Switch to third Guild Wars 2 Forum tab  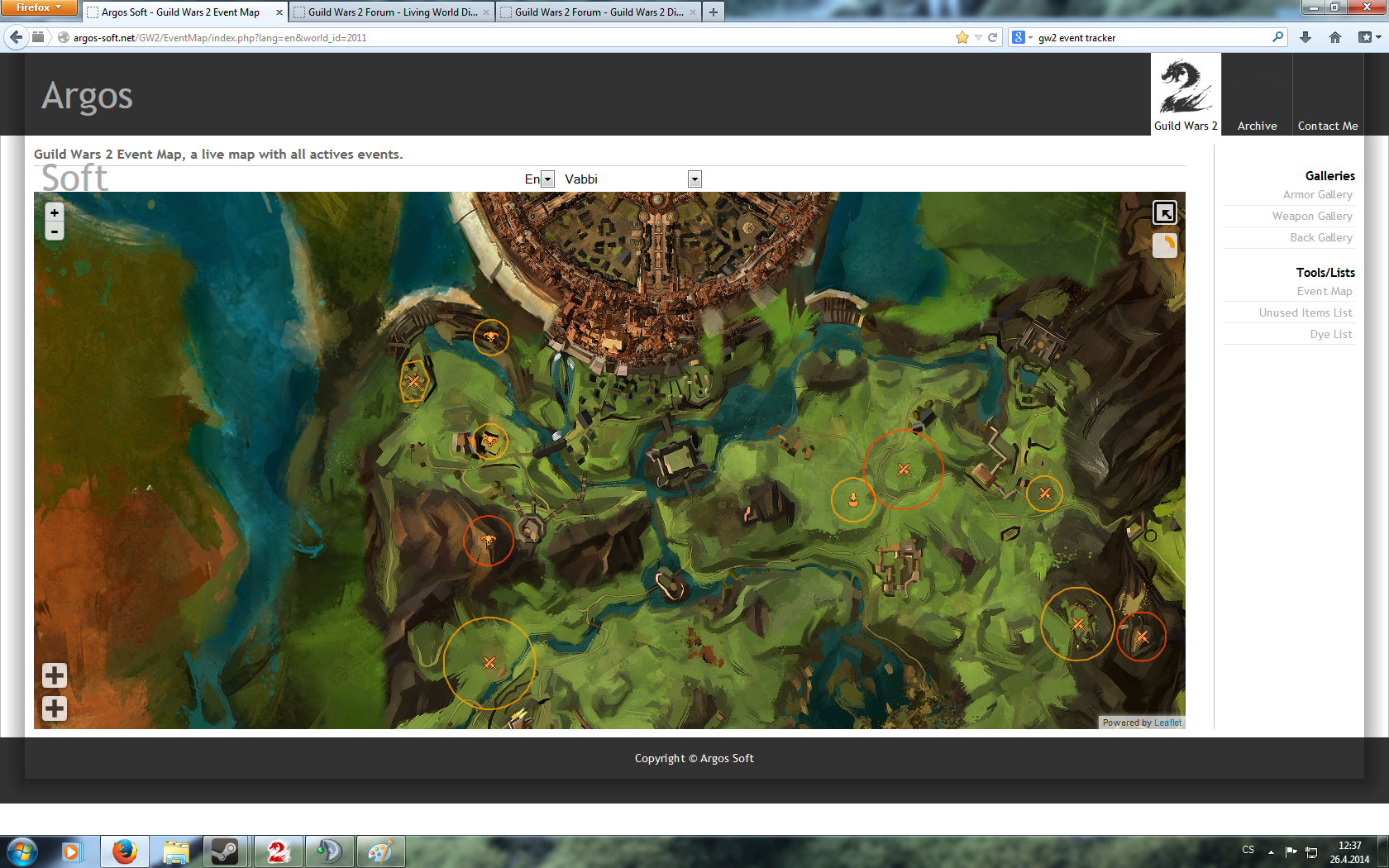point(599,12)
